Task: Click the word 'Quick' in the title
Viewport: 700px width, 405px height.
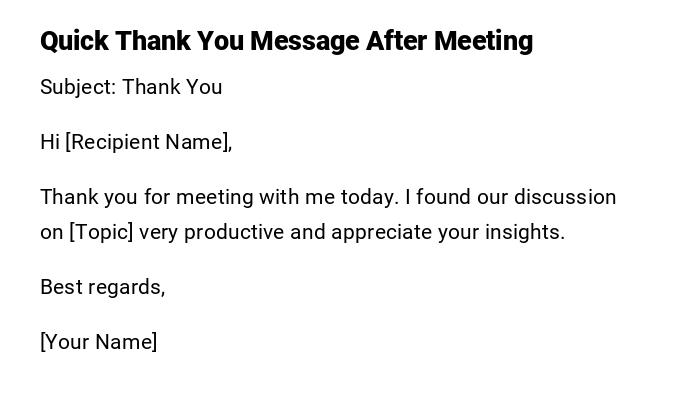Action: tap(74, 41)
